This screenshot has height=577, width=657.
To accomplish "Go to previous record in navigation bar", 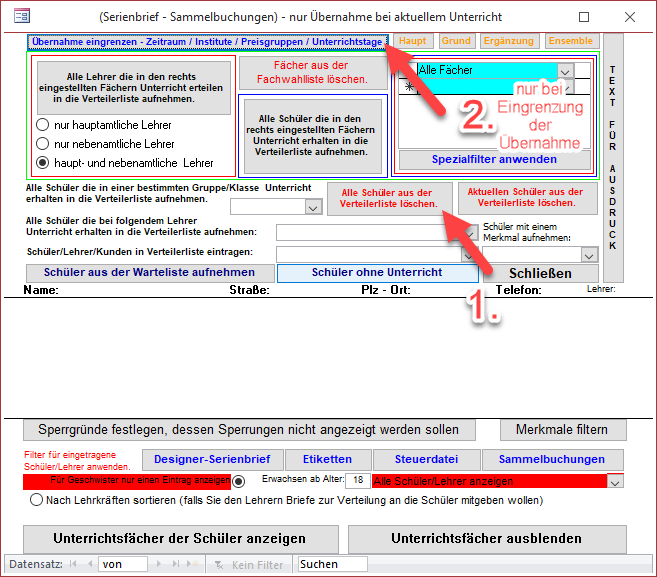I will click(90, 564).
